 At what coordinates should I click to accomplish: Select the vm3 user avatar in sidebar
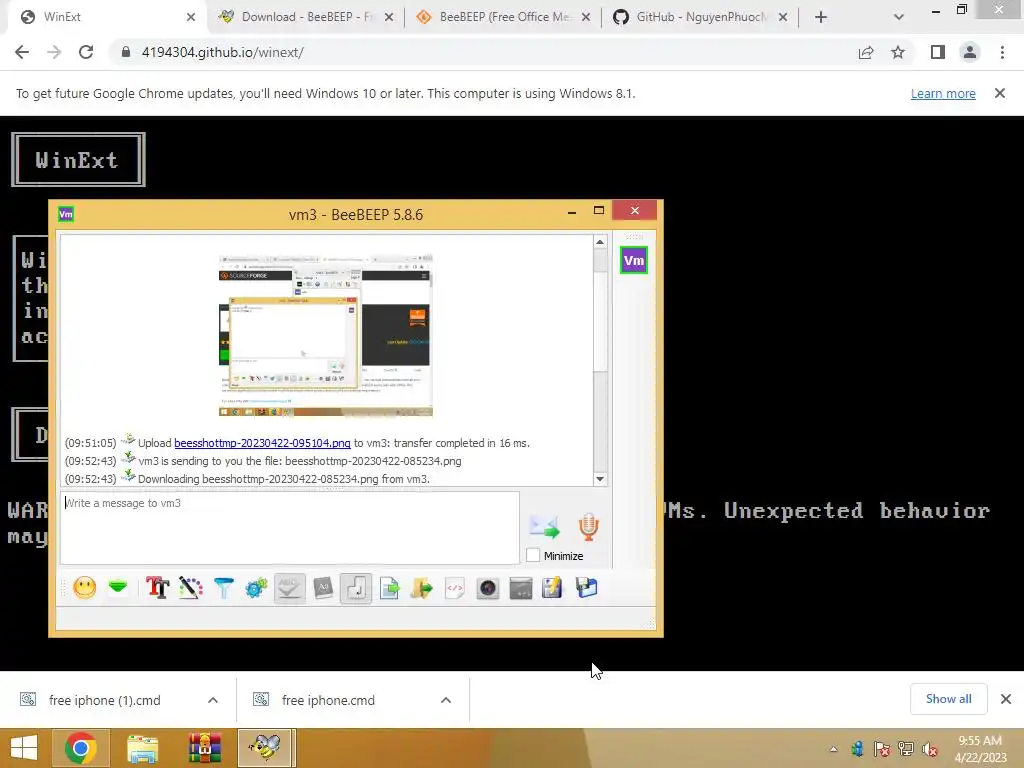point(633,261)
